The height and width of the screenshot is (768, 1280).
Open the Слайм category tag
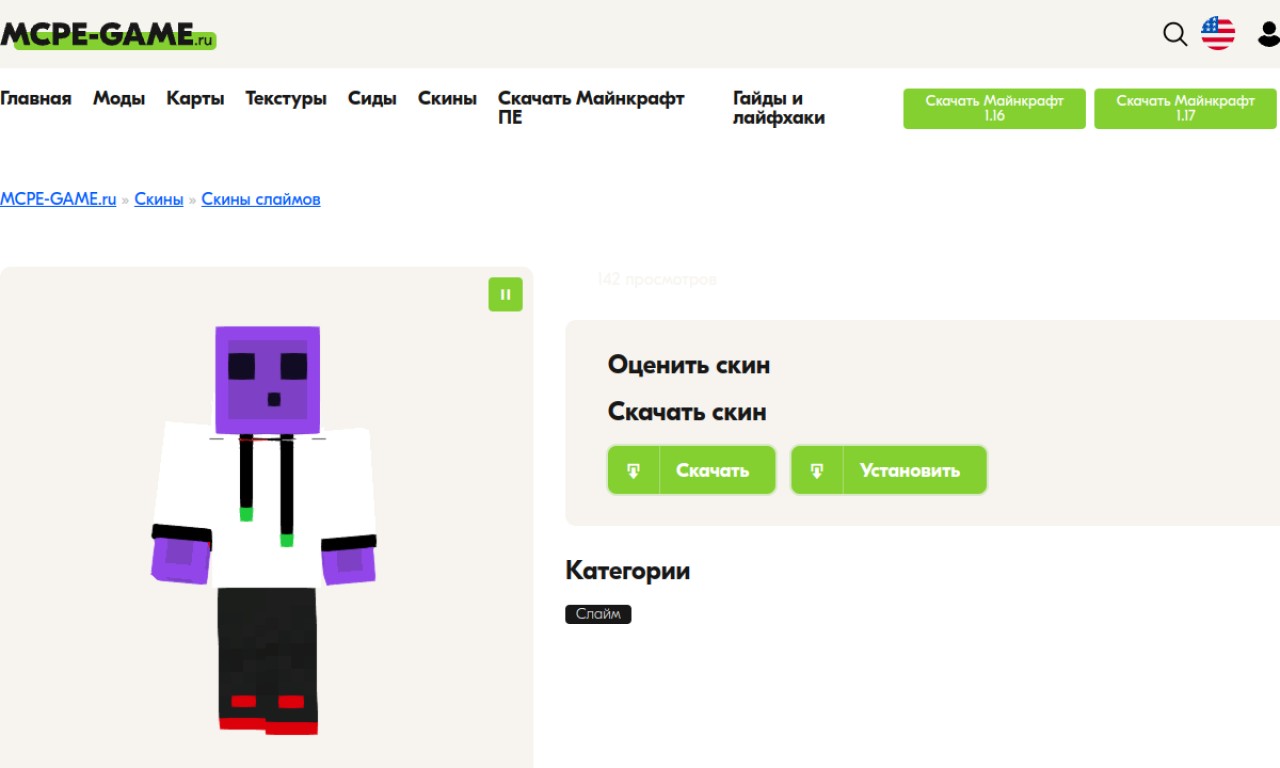tap(598, 614)
